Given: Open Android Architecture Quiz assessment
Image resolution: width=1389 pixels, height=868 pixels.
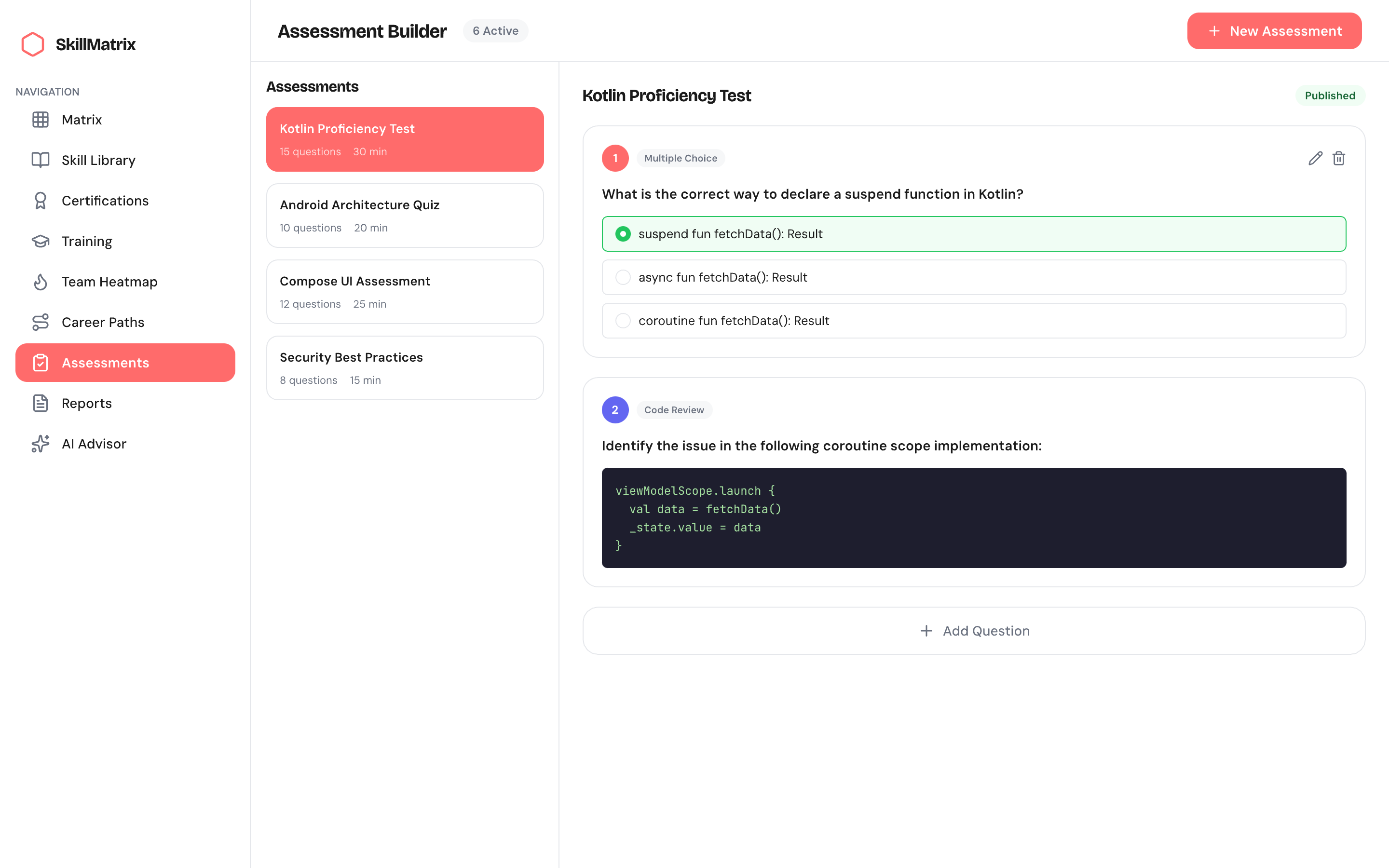Looking at the screenshot, I should [x=405, y=216].
